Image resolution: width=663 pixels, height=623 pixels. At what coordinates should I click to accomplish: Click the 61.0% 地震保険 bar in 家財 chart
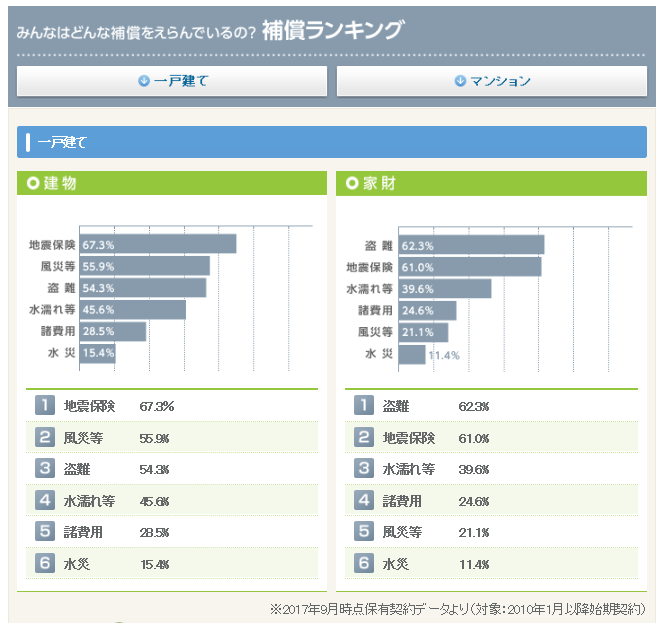[470, 267]
